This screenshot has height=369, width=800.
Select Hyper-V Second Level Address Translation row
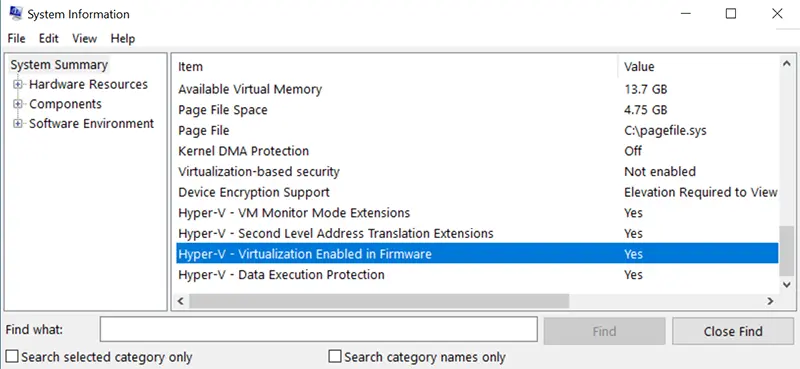click(477, 233)
